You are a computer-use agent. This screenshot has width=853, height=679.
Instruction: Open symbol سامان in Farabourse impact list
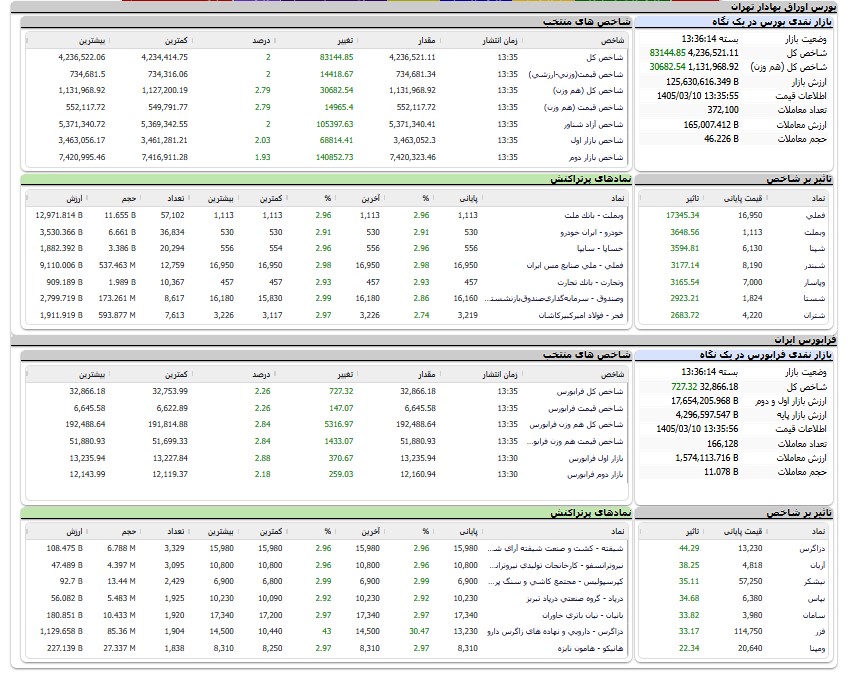tap(815, 616)
